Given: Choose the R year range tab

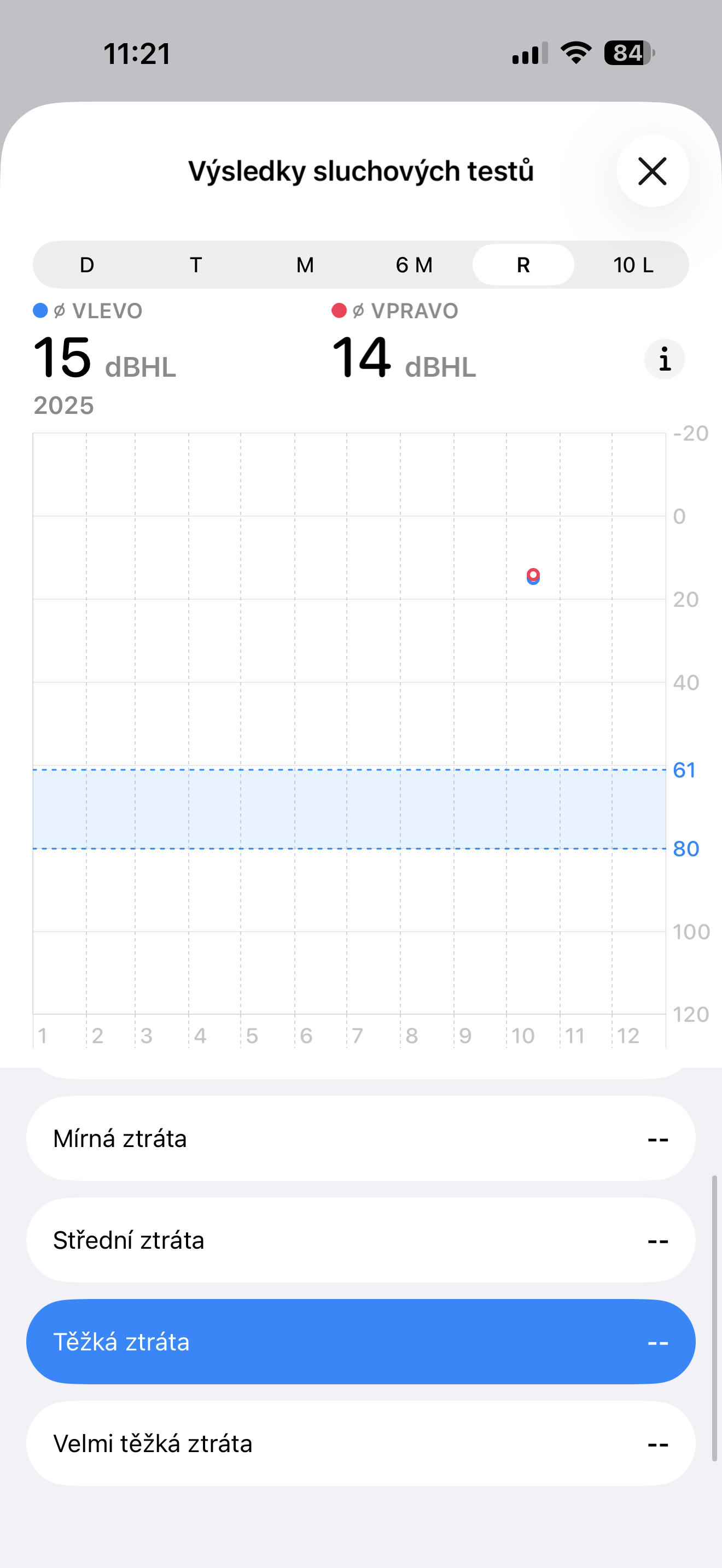Looking at the screenshot, I should tap(523, 265).
